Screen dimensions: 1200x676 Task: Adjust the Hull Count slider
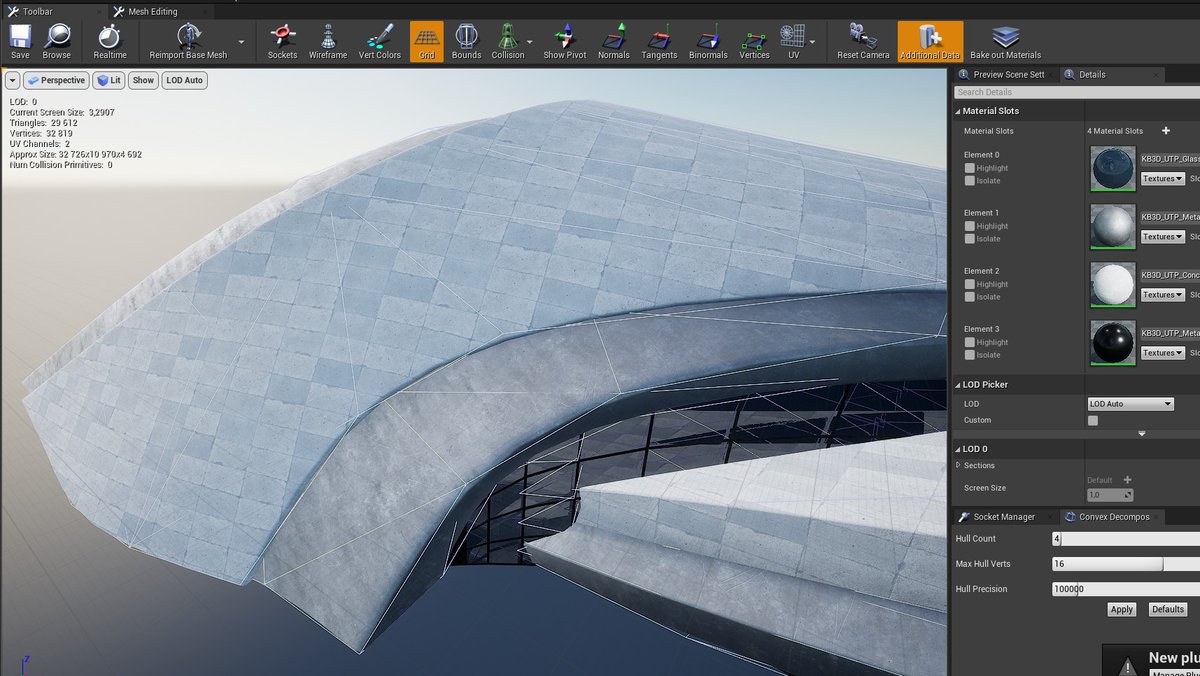pyautogui.click(x=1125, y=538)
